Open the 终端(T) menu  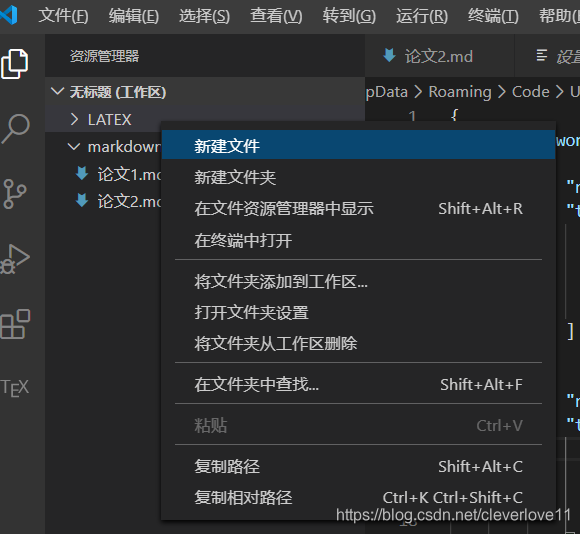493,16
